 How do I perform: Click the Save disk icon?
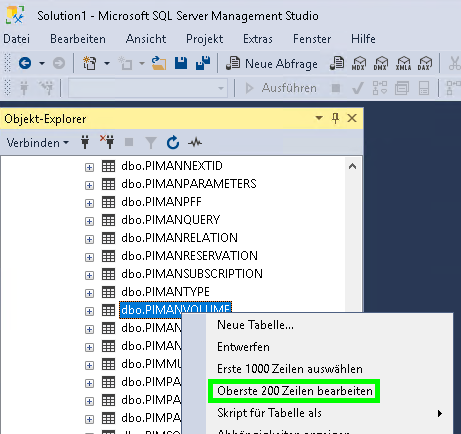coord(181,63)
